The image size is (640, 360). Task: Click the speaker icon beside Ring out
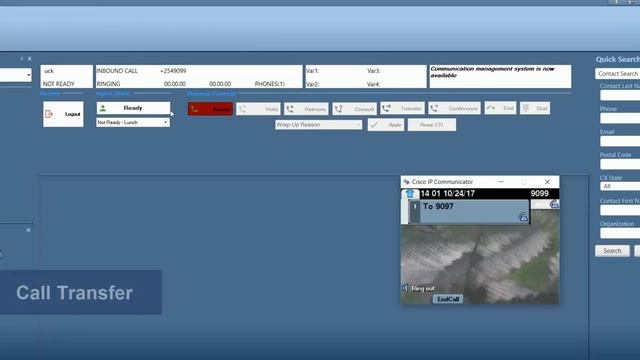405,288
